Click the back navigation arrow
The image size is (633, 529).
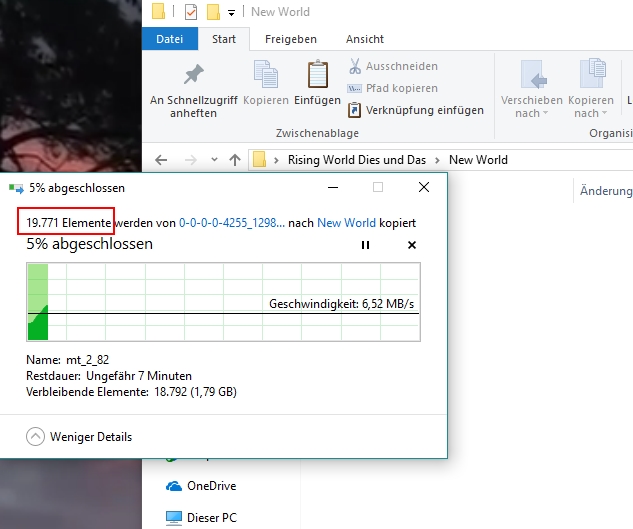point(162,160)
